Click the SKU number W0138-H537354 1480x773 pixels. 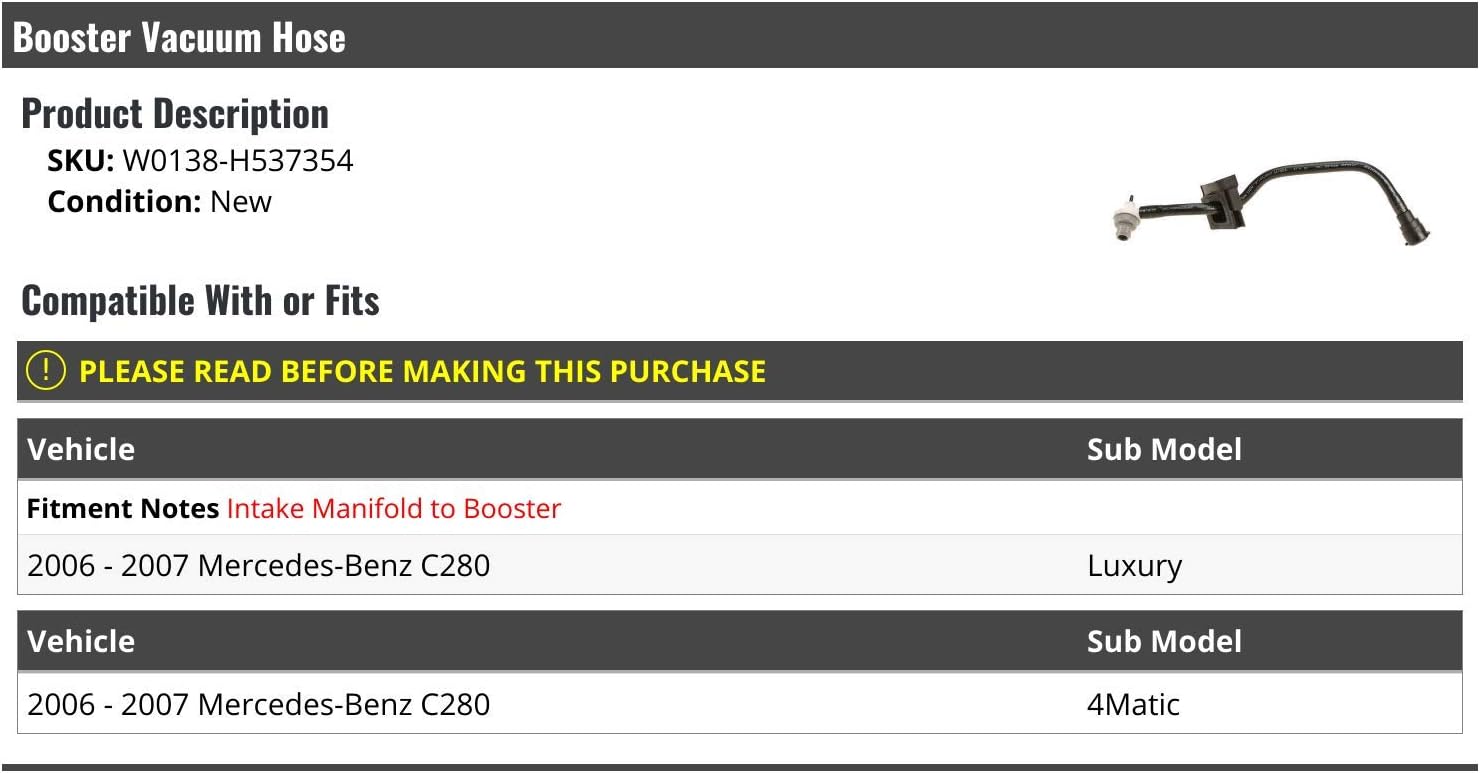(x=238, y=161)
